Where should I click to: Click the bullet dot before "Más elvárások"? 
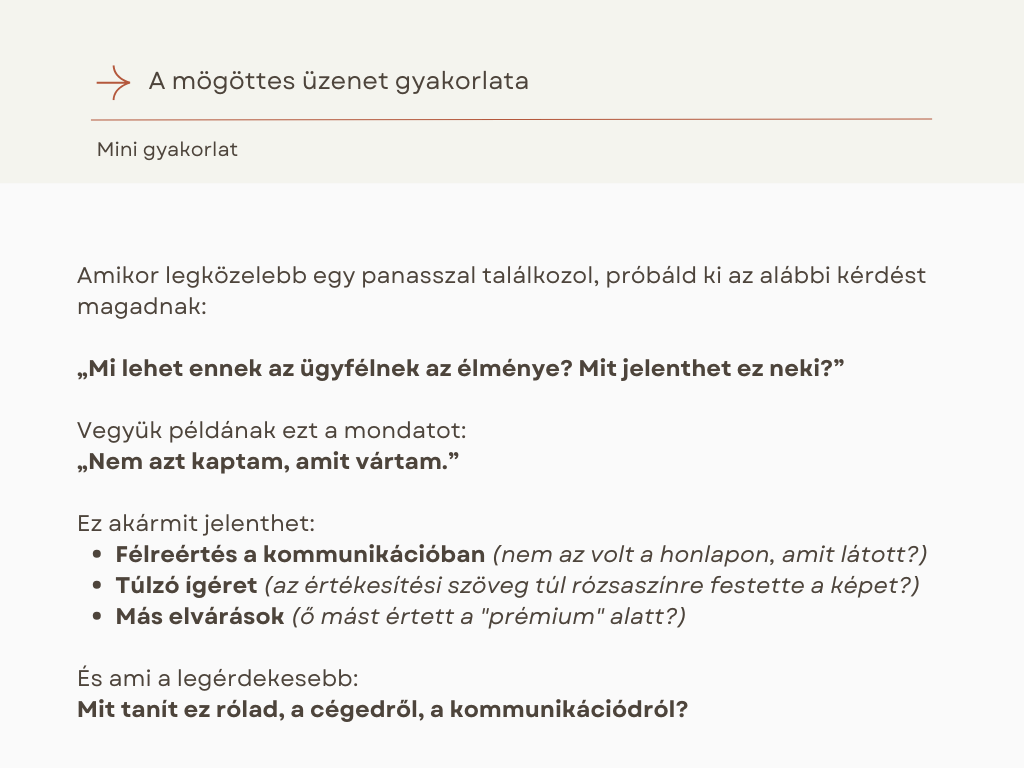pyautogui.click(x=96, y=616)
